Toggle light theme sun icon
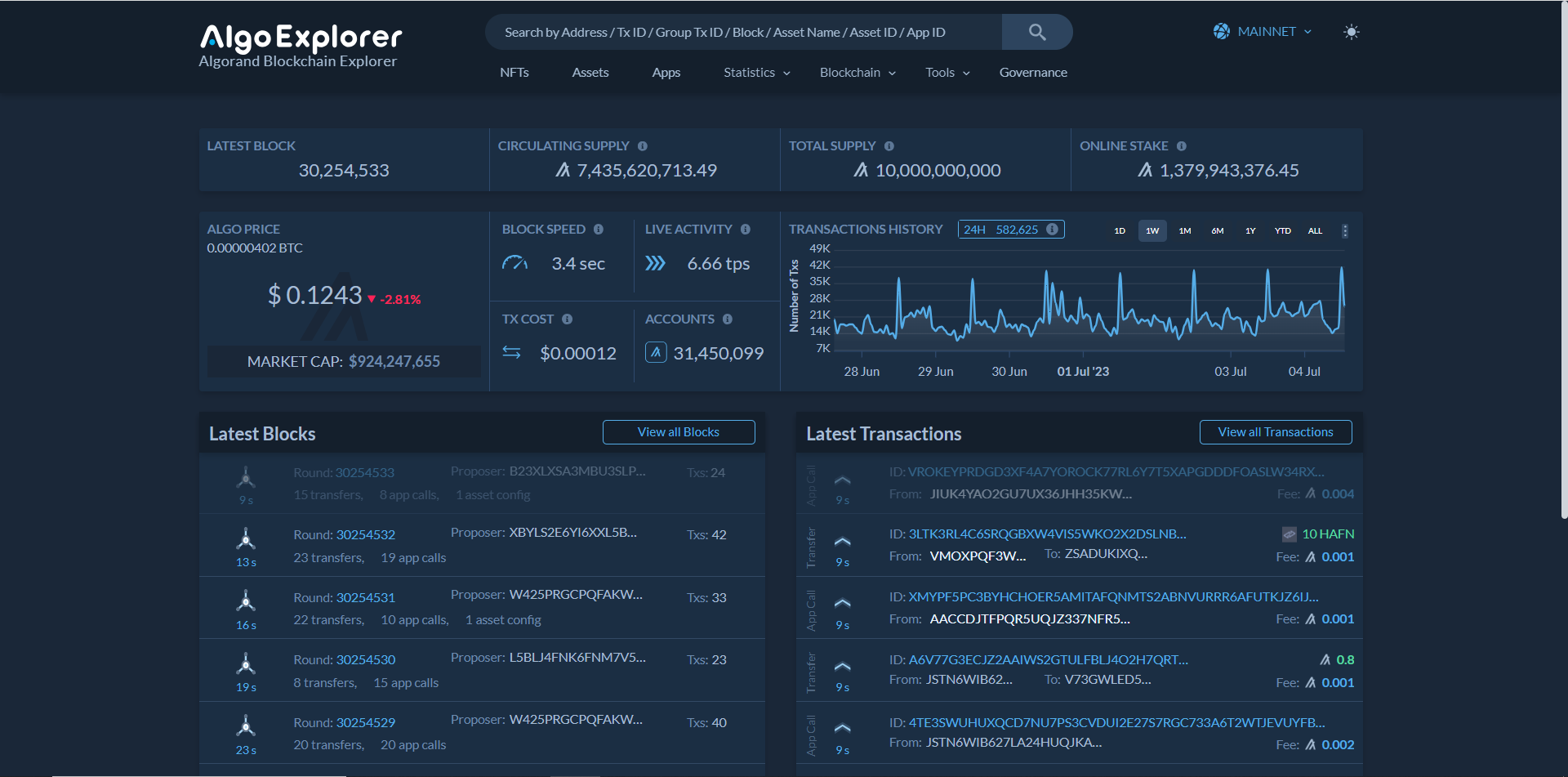This screenshot has width=1568, height=777. tap(1352, 32)
